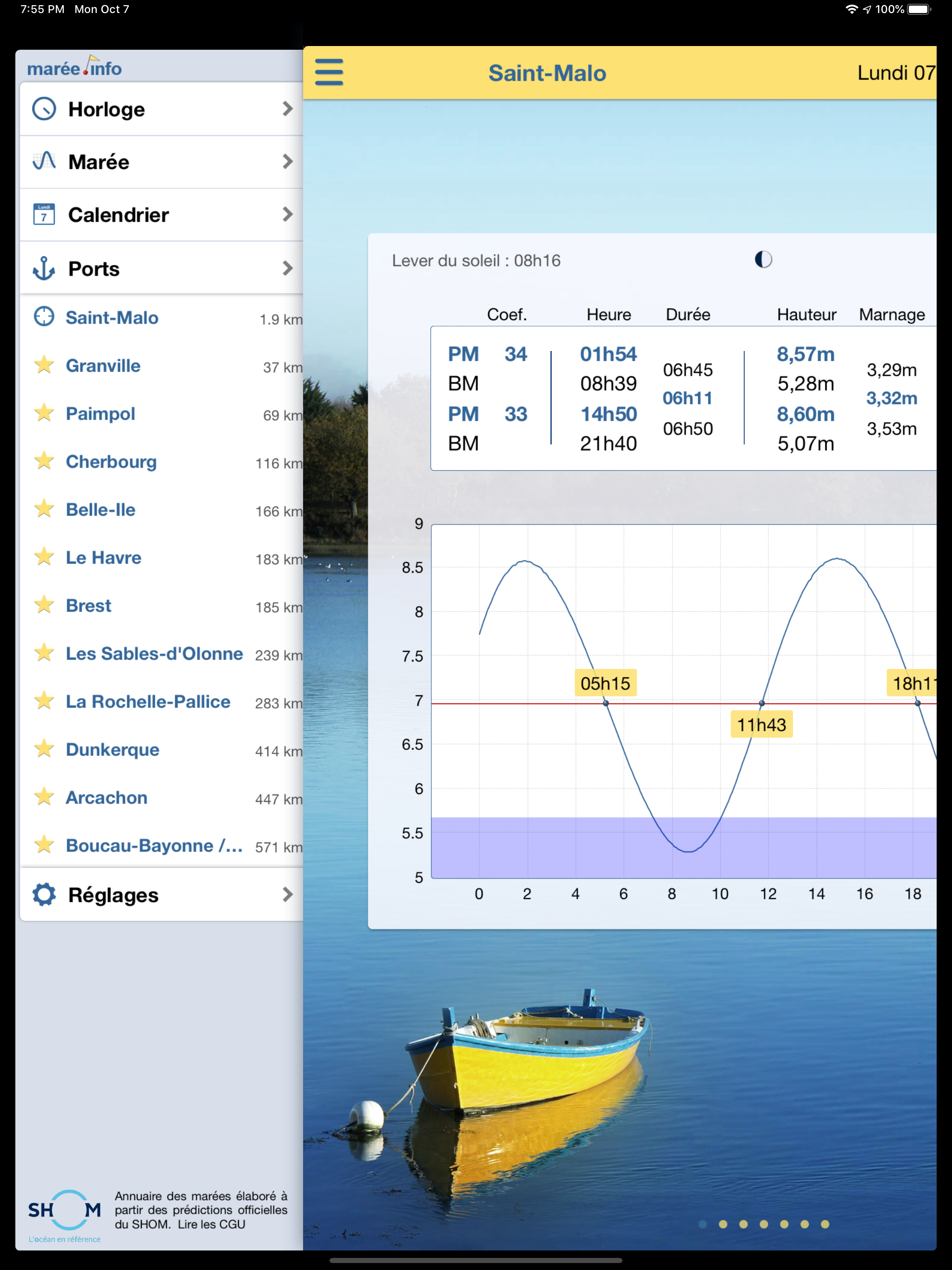Toggle the Brest favorite star
This screenshot has width=952, height=1270.
click(x=44, y=605)
